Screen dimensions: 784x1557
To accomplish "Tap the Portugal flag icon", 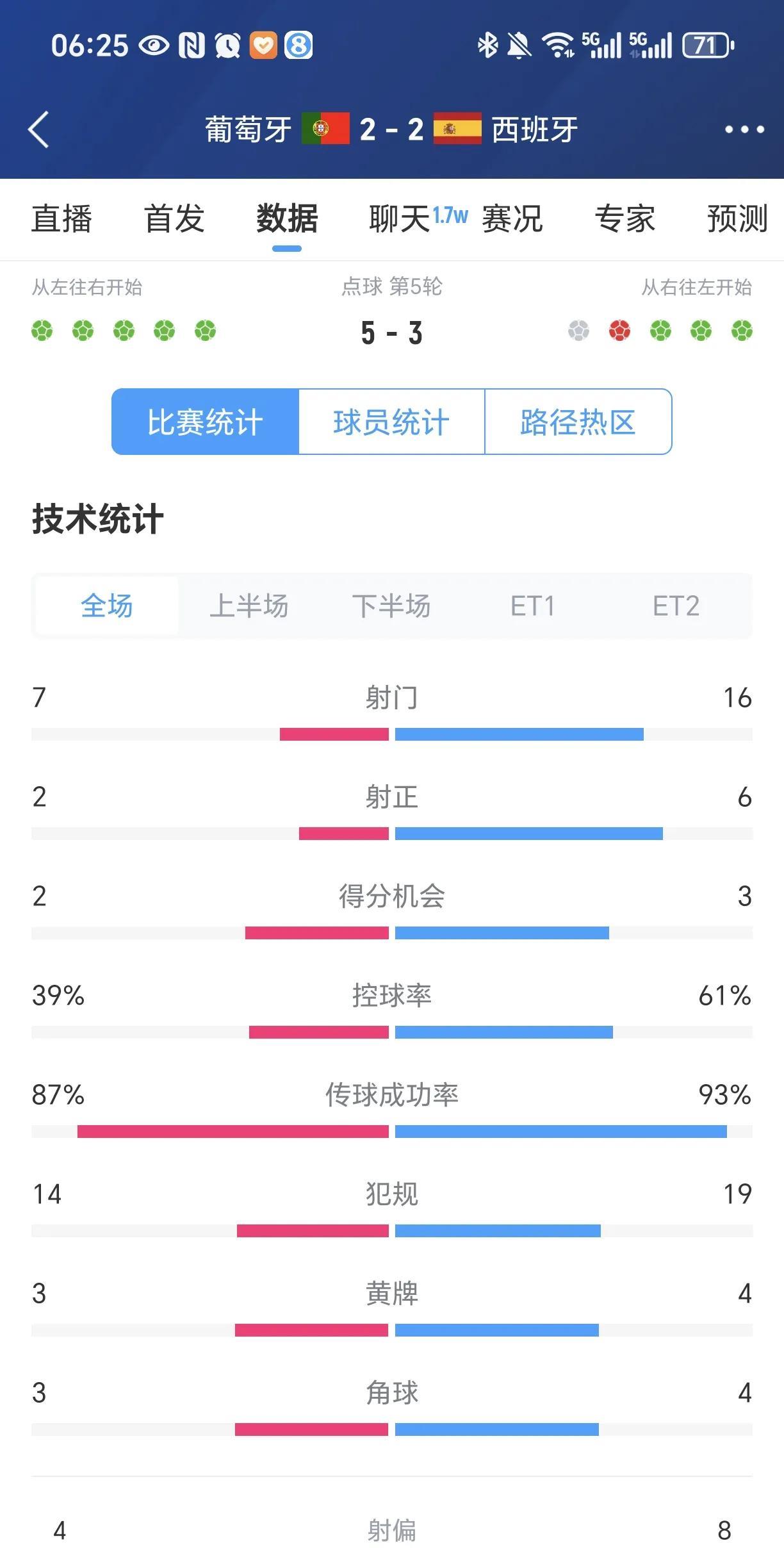I will pyautogui.click(x=325, y=129).
